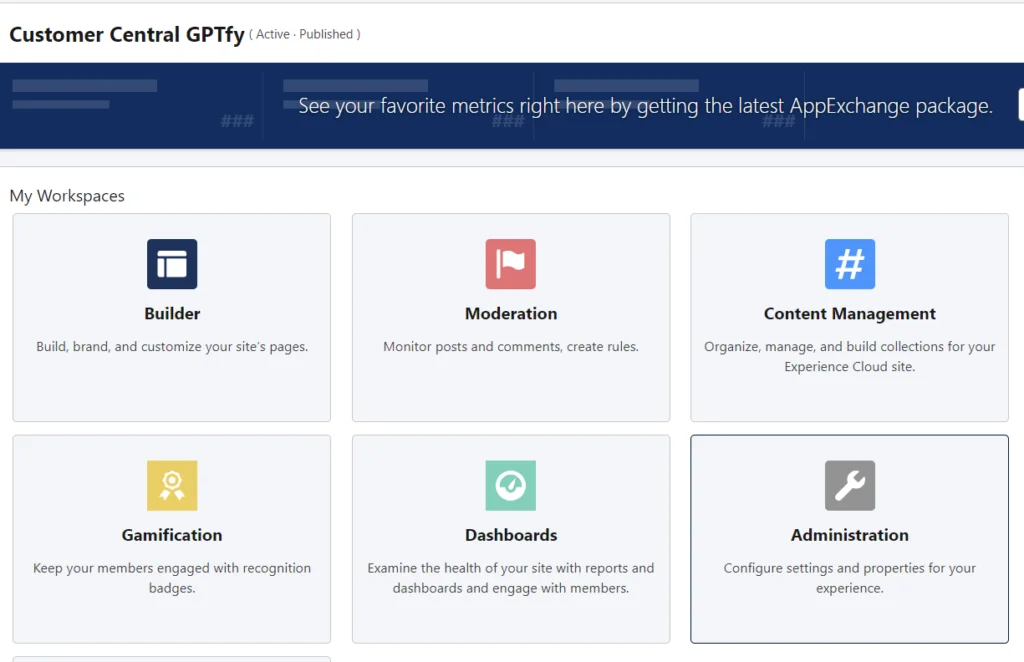Click the Administration wrench icon
Viewport: 1024px width, 662px height.
[x=849, y=486]
